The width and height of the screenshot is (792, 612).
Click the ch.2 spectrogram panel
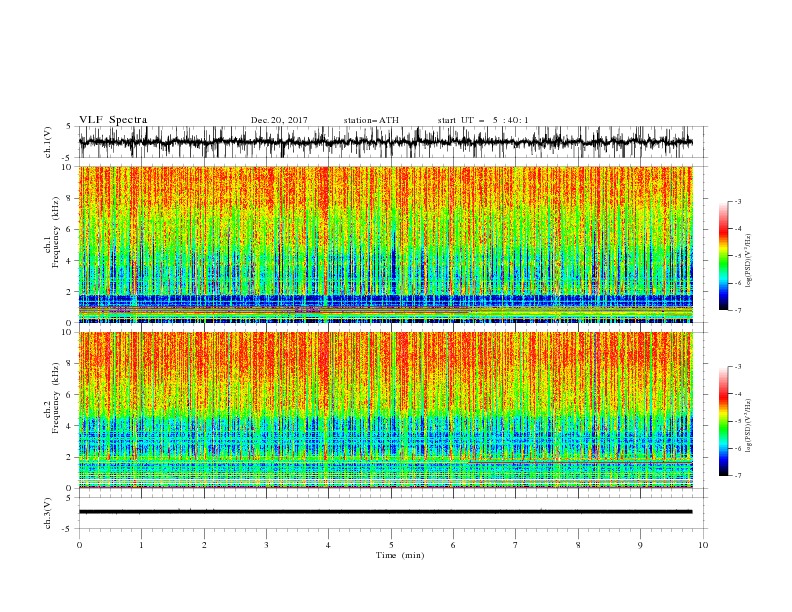tap(386, 410)
